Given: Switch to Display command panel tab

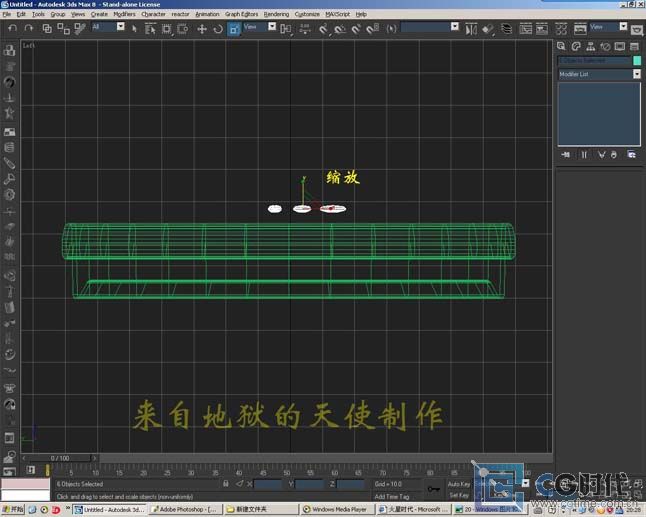Looking at the screenshot, I should 620,47.
